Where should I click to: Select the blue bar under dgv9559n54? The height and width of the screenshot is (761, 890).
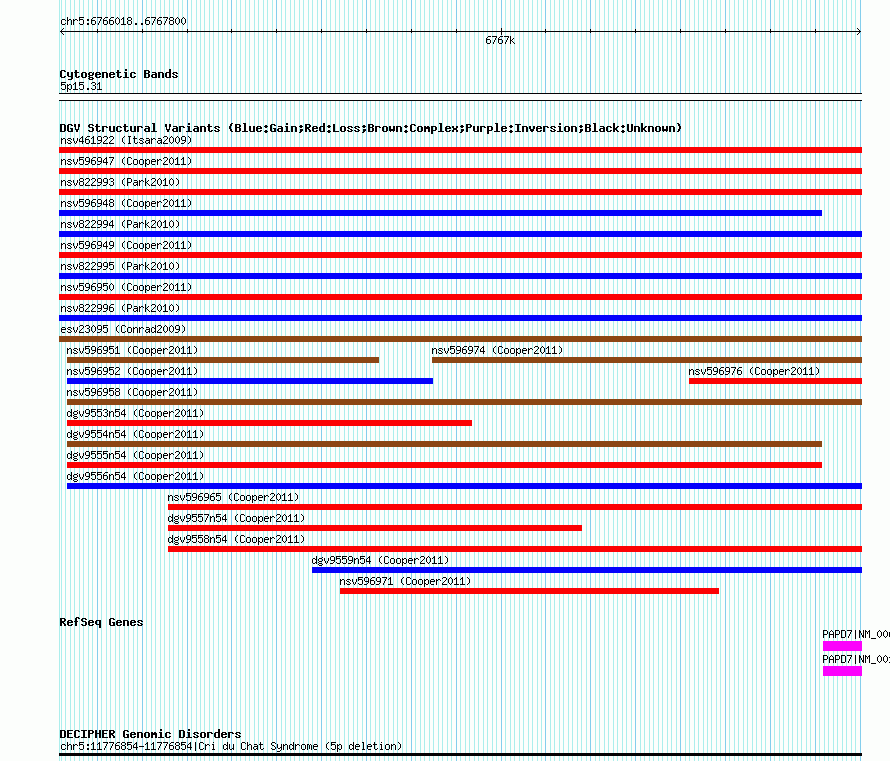[587, 570]
